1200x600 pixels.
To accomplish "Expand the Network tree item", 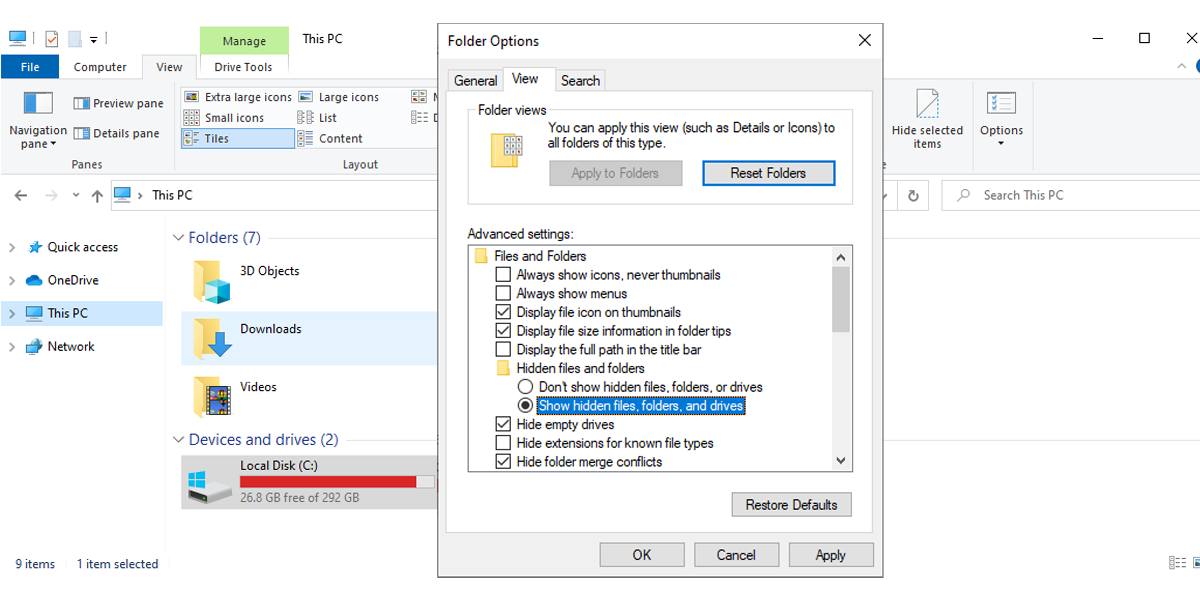I will (x=14, y=346).
